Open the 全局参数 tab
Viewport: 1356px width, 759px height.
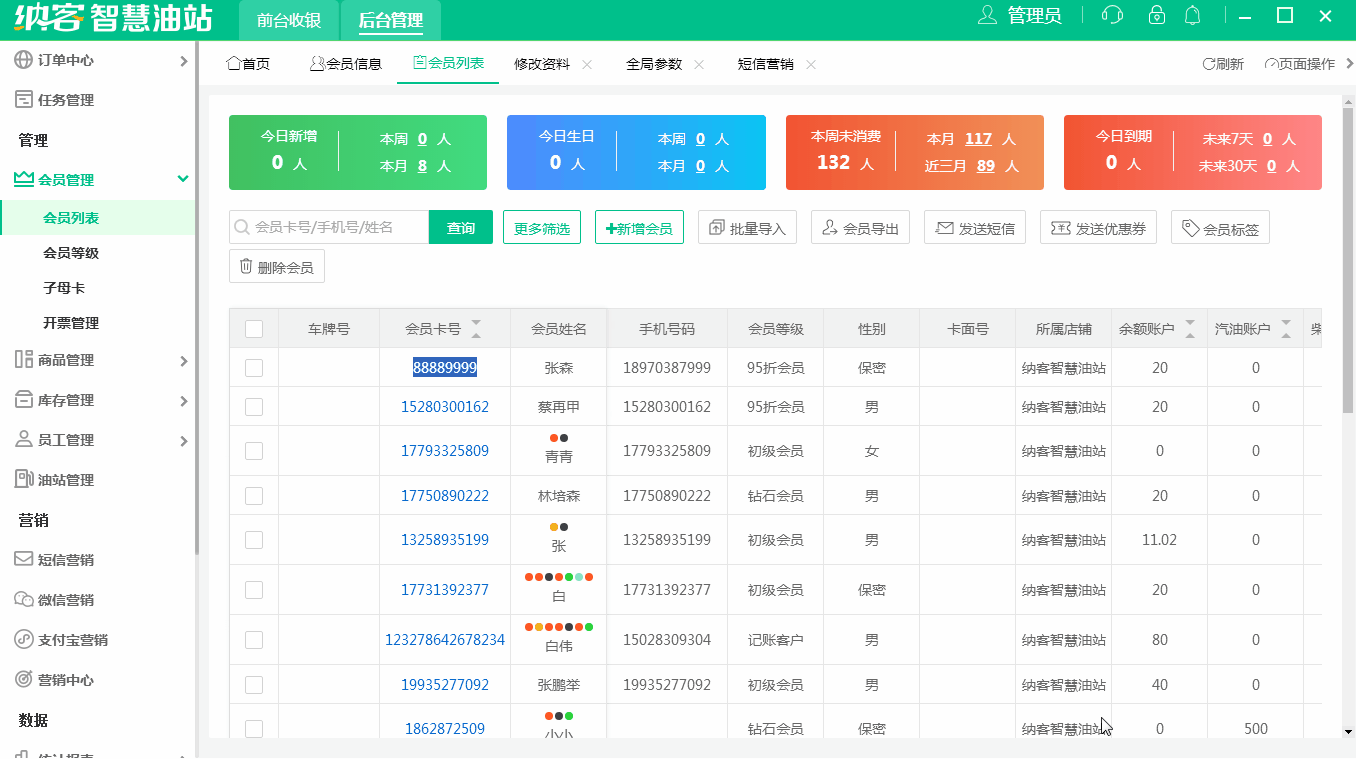(654, 64)
